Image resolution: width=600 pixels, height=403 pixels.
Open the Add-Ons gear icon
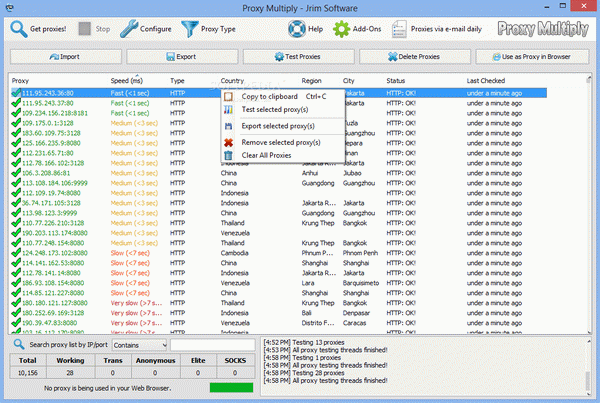pyautogui.click(x=341, y=29)
